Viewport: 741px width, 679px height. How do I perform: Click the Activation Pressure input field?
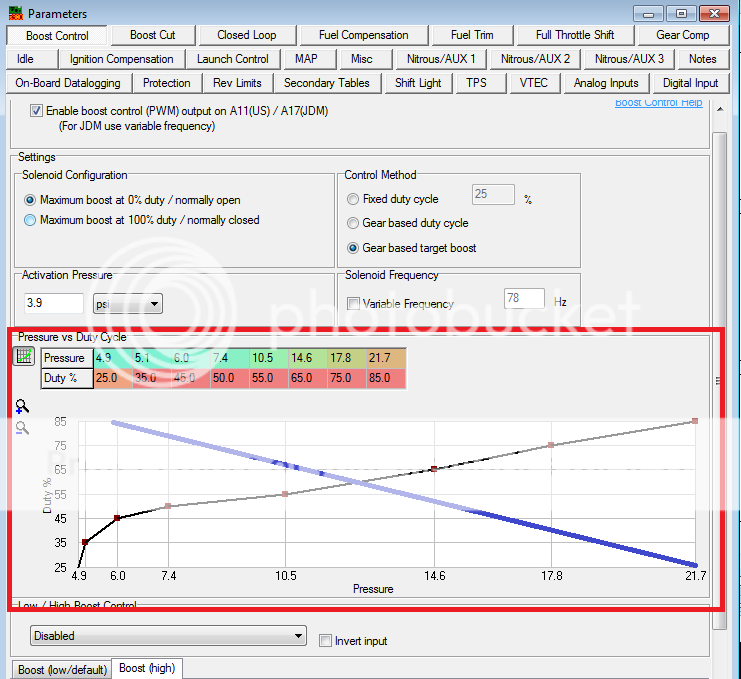[51, 303]
